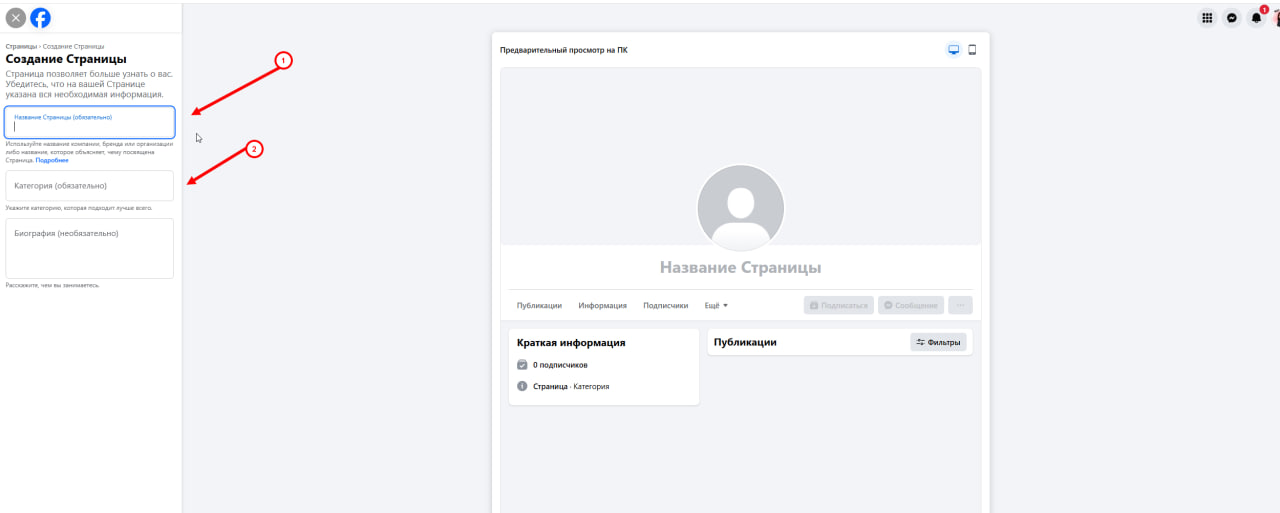Open the Категория field
The width and height of the screenshot is (1280, 513).
pos(90,186)
